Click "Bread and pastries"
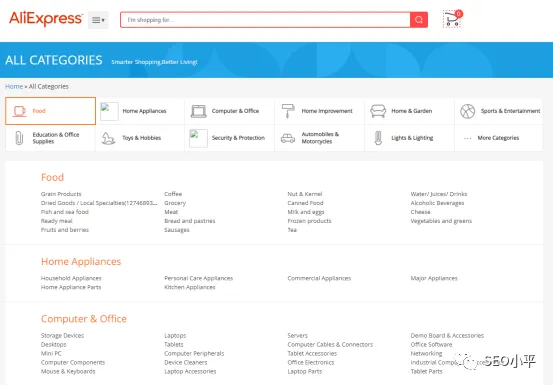Image resolution: width=553 pixels, height=386 pixels. pyautogui.click(x=189, y=221)
